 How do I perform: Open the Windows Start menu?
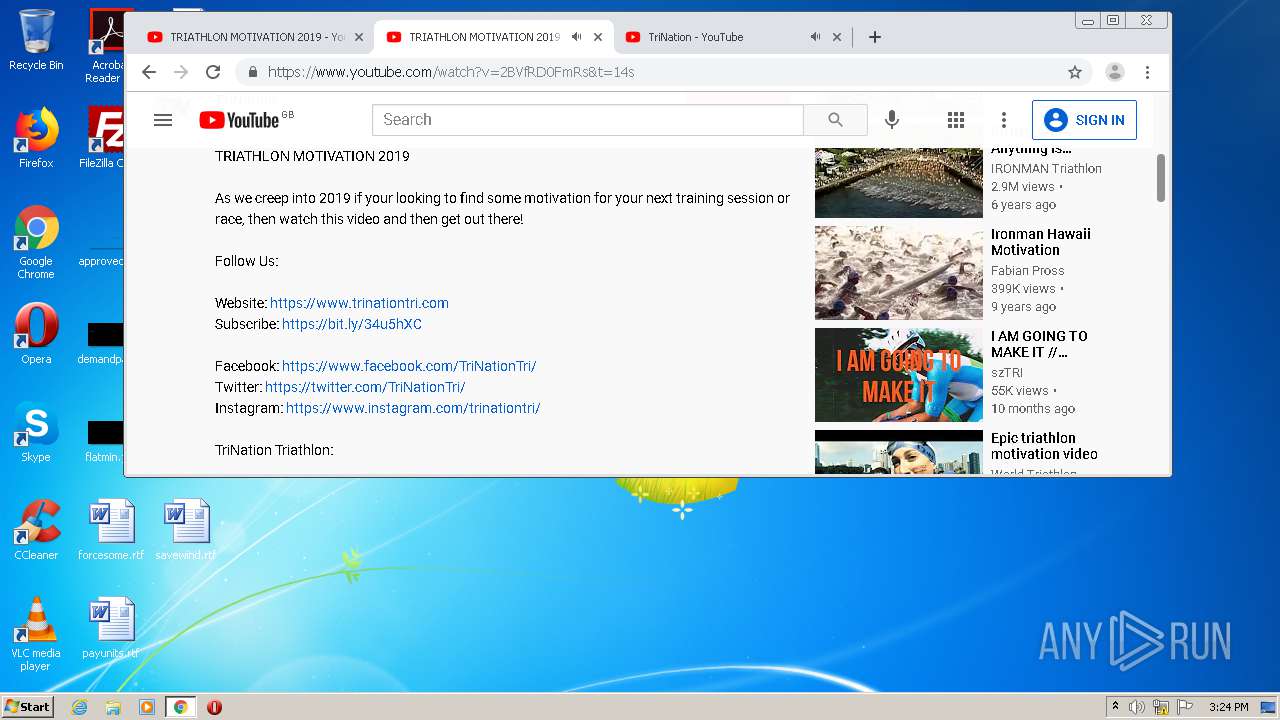(x=27, y=706)
